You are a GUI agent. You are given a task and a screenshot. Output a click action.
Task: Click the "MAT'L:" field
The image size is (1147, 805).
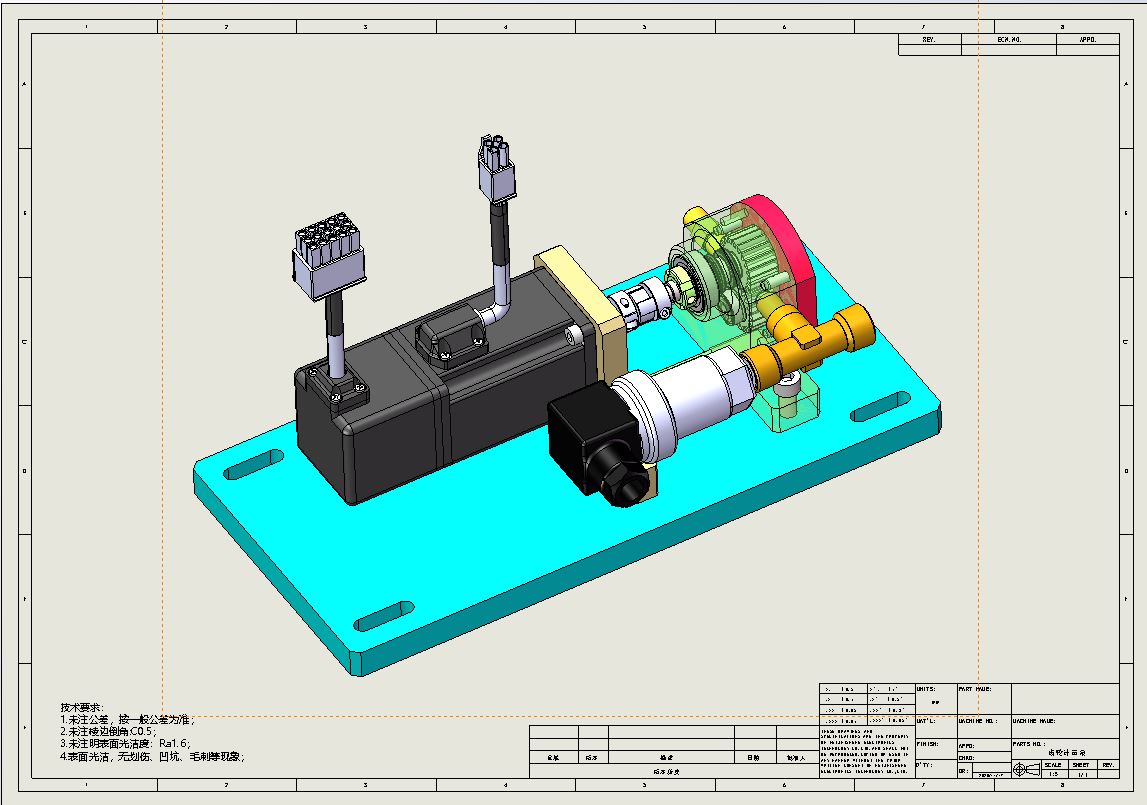[936, 727]
